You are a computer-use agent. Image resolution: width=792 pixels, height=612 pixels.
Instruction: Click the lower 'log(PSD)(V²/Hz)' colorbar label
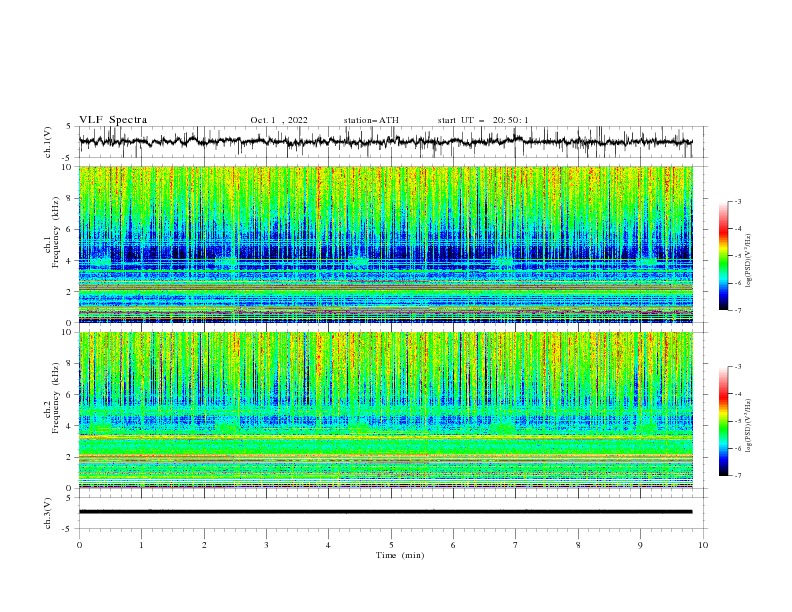[749, 425]
